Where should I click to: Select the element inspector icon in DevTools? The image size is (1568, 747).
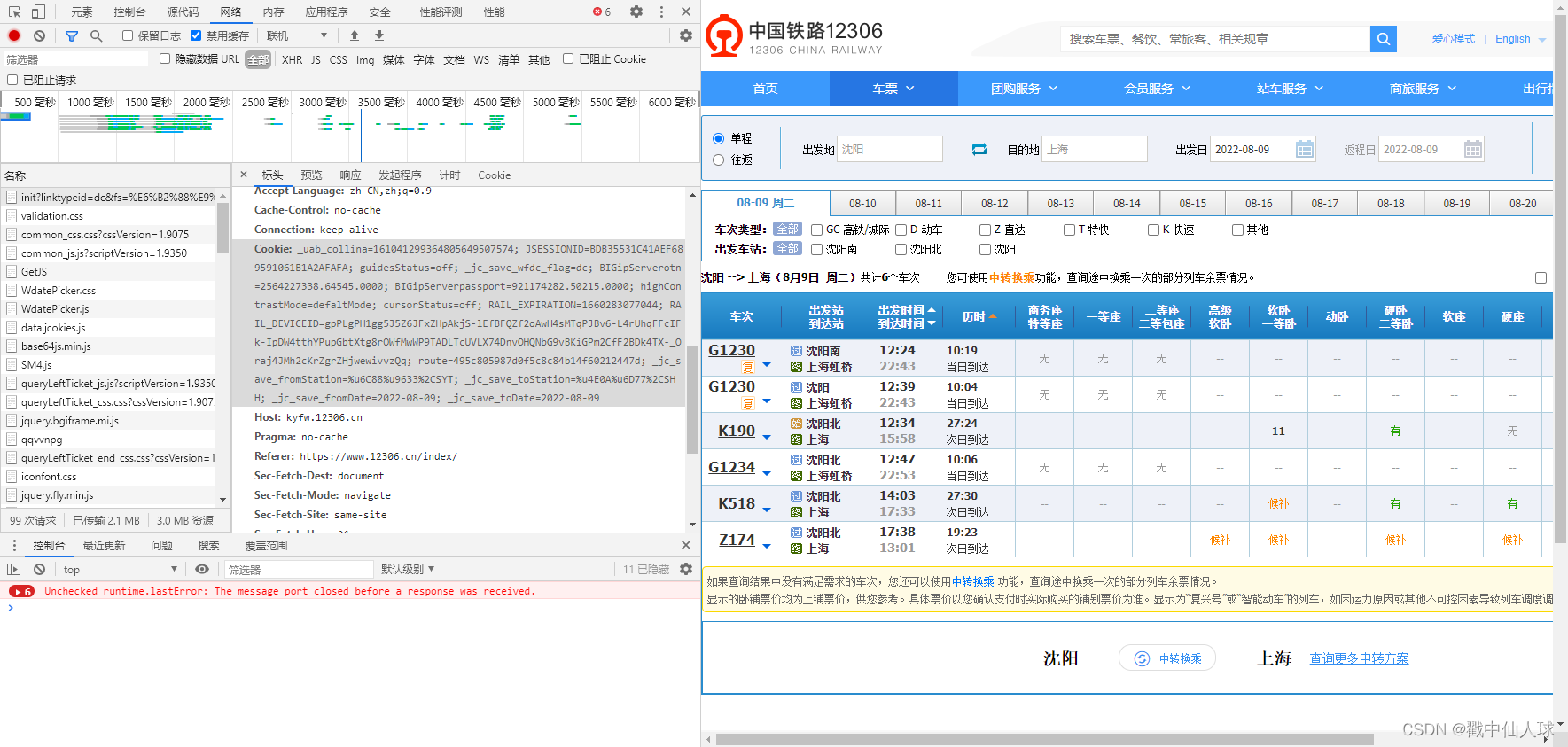point(14,12)
